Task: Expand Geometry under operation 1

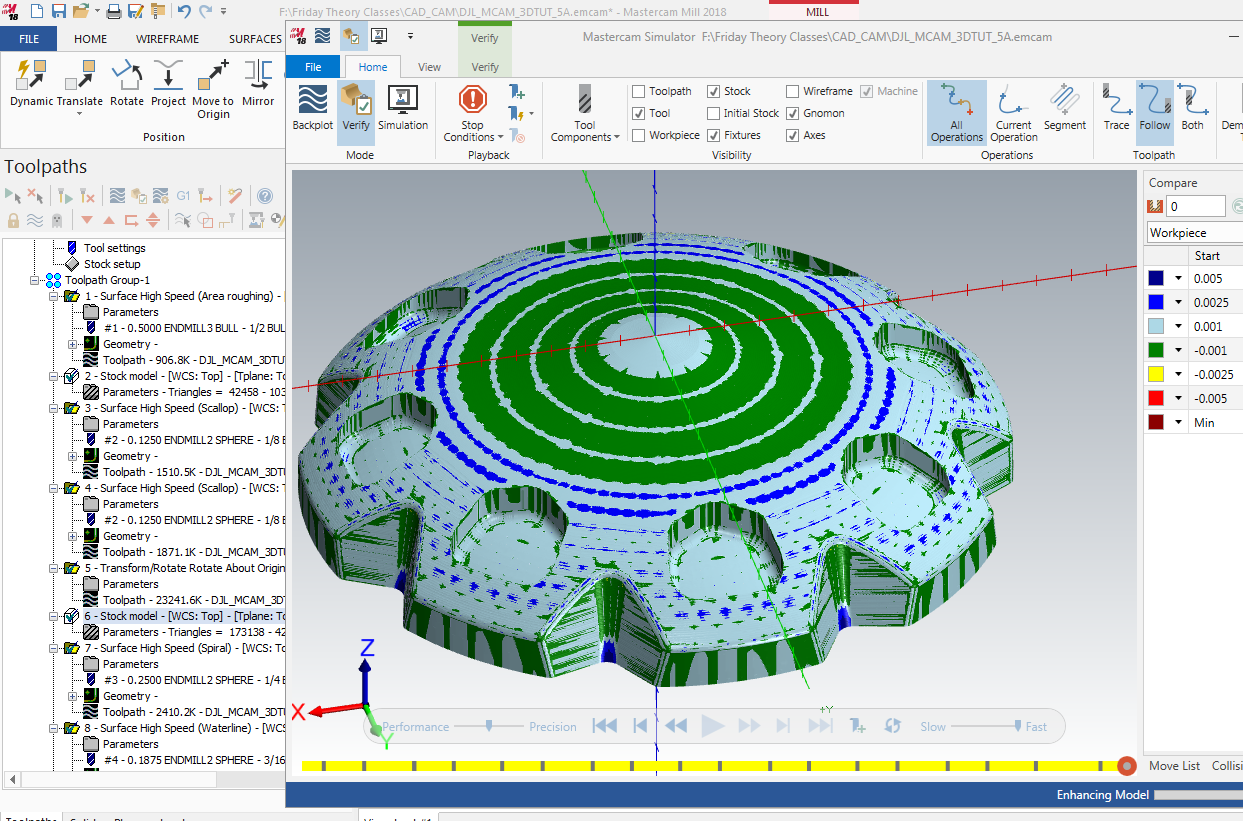Action: click(x=72, y=344)
